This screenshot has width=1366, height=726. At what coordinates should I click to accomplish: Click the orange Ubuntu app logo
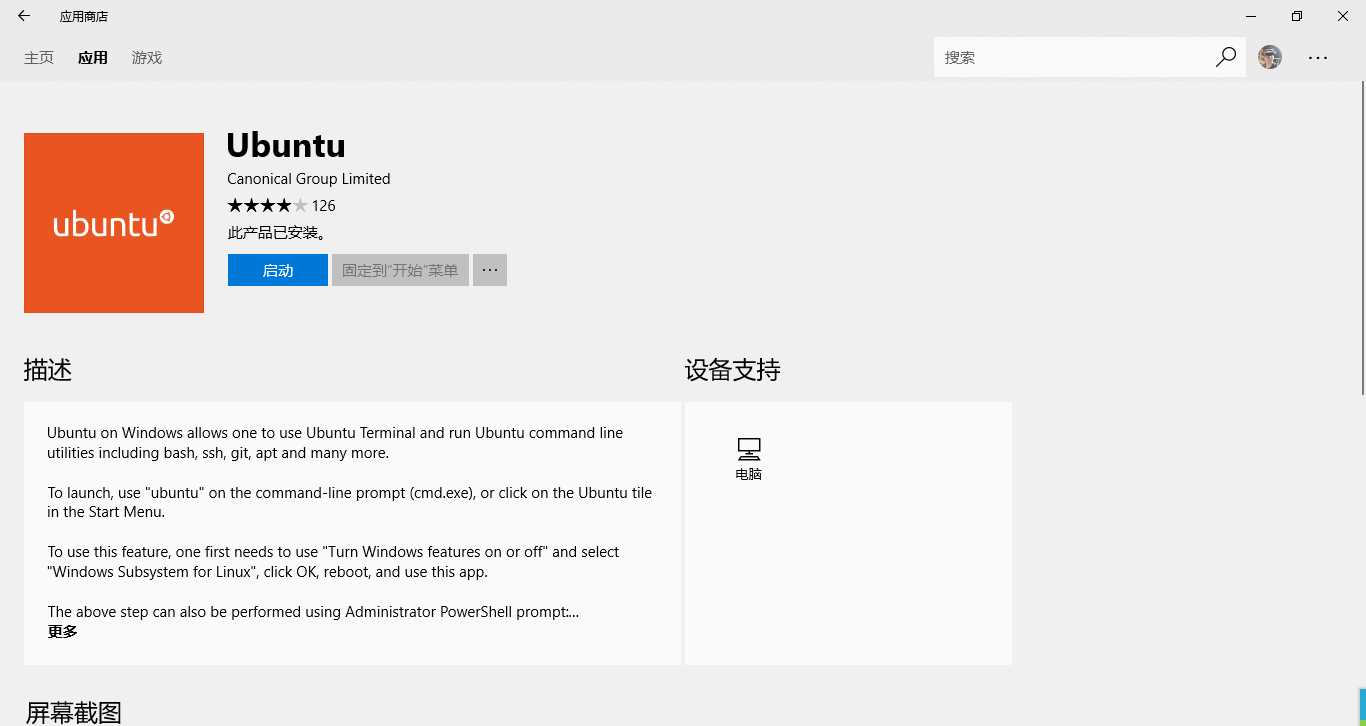pyautogui.click(x=114, y=223)
